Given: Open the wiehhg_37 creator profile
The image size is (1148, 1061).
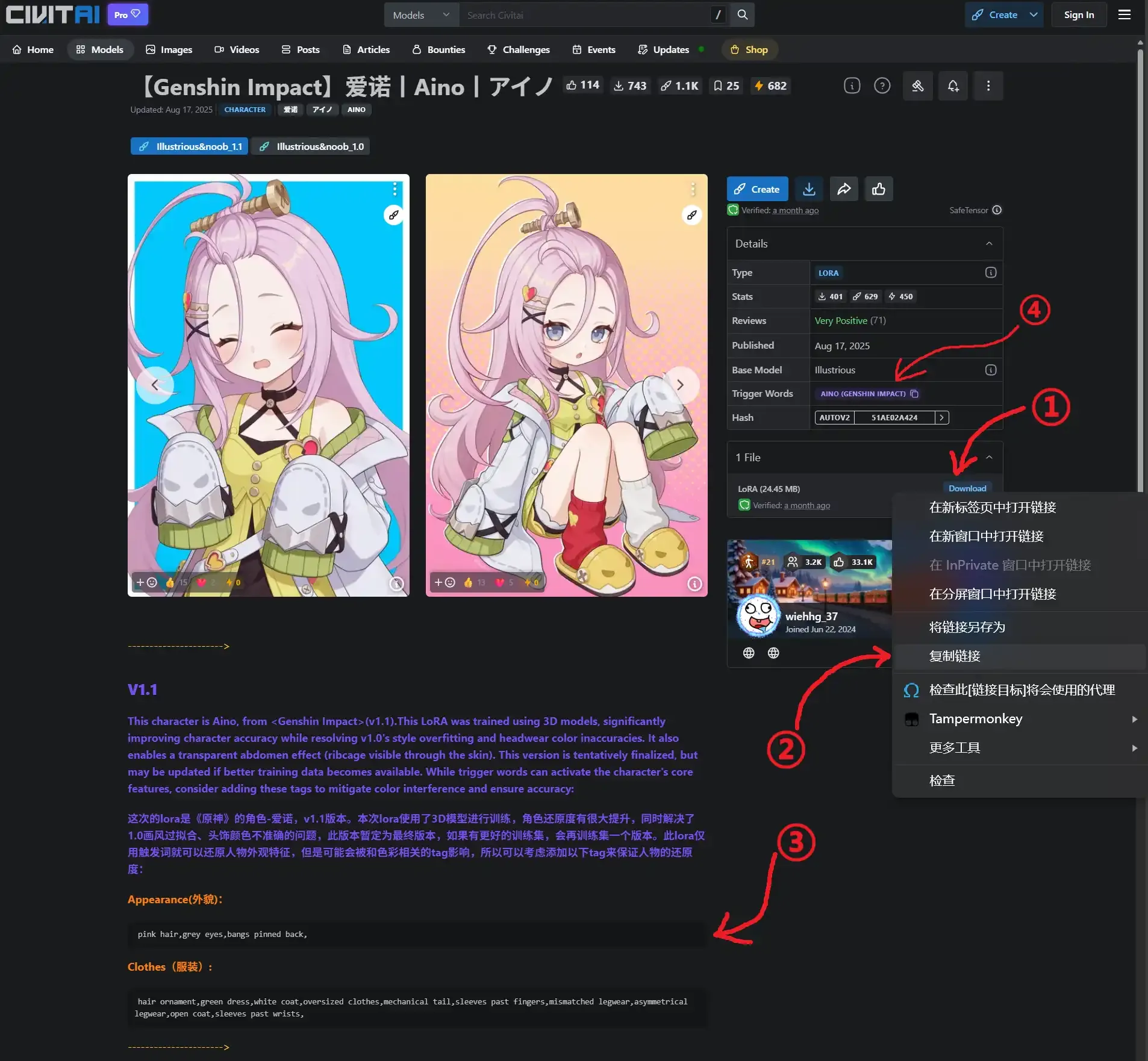Looking at the screenshot, I should (811, 617).
